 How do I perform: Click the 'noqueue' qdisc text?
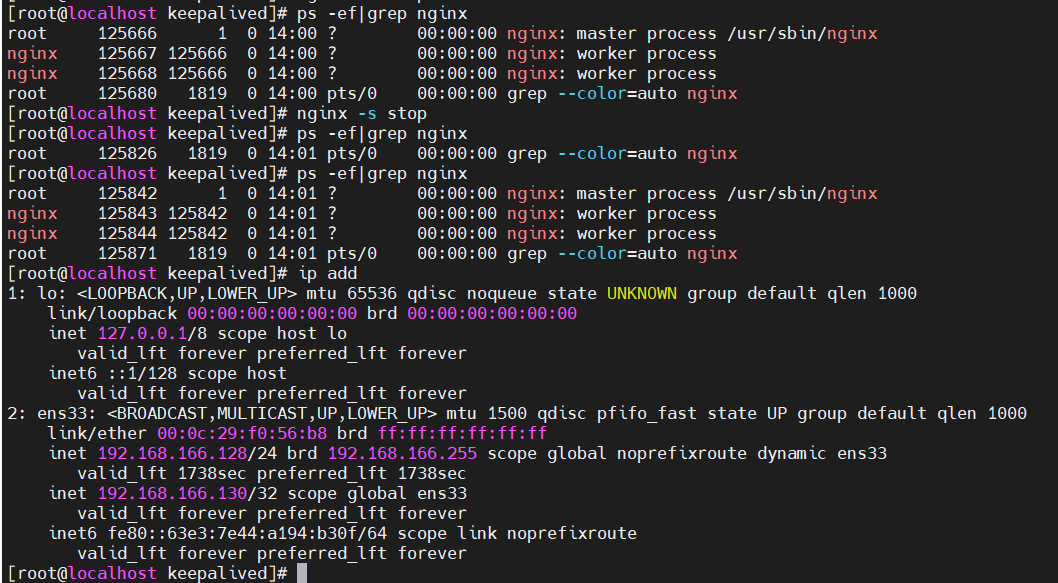tap(502, 294)
